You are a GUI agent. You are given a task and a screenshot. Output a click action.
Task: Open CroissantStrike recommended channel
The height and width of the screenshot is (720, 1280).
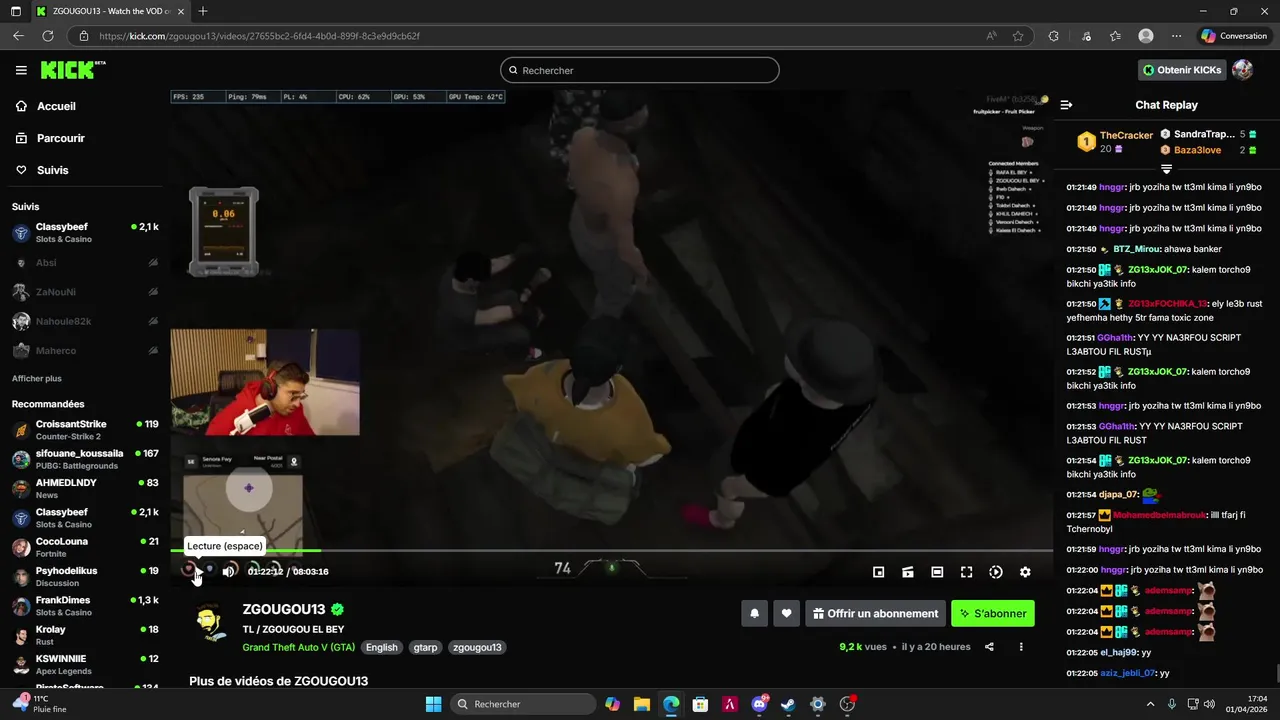pyautogui.click(x=85, y=430)
